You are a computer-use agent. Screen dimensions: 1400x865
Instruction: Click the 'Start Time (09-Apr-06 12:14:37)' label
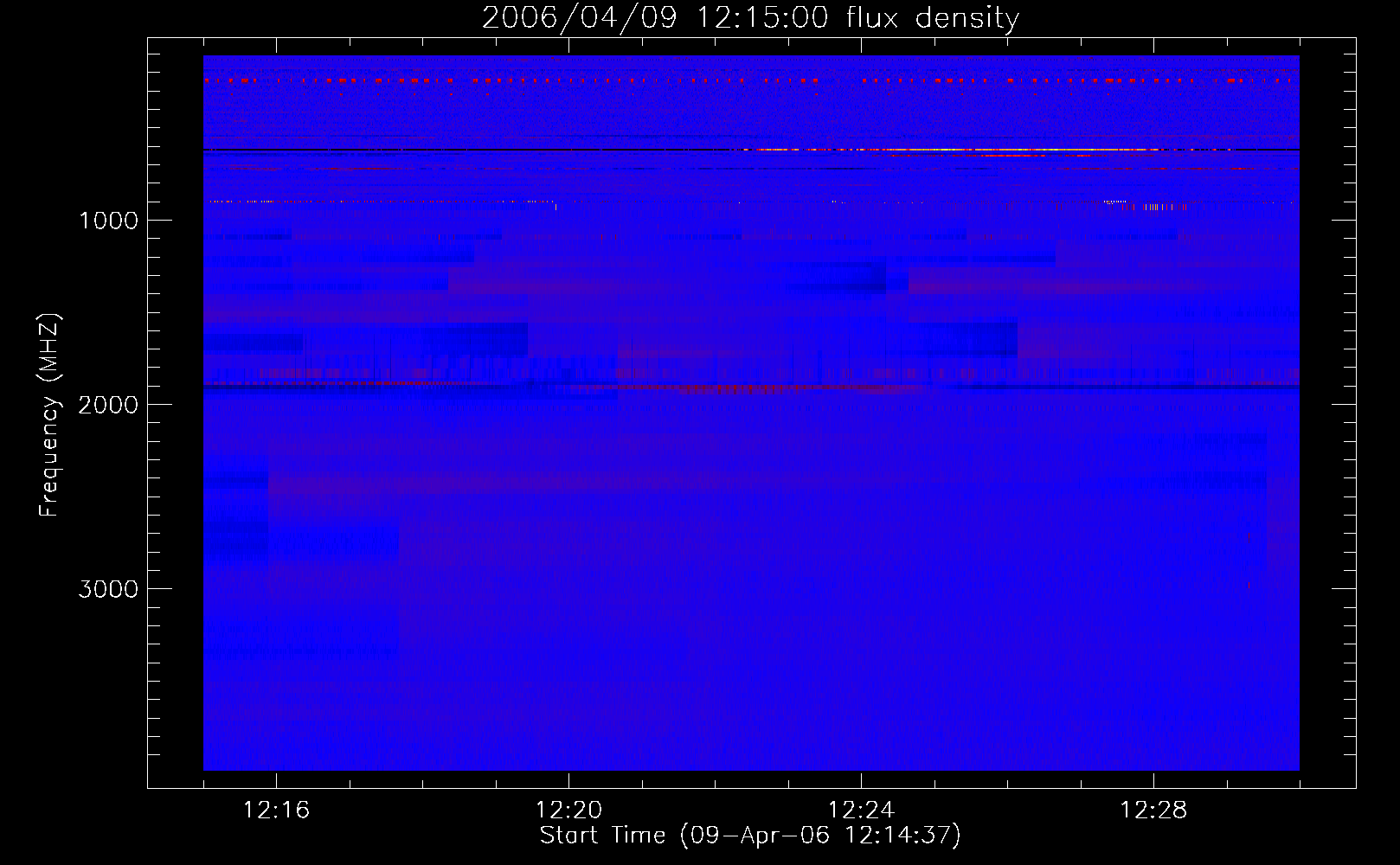coord(750,835)
